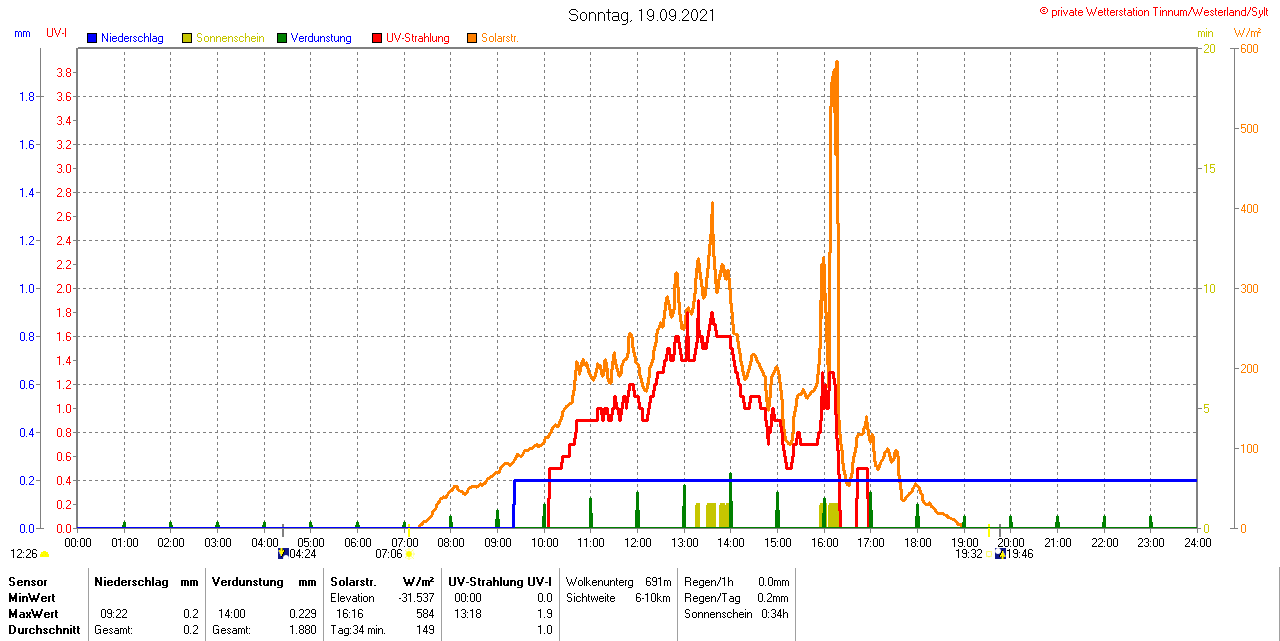Click the 12:26 time label
This screenshot has width=1280, height=641.
point(24,553)
